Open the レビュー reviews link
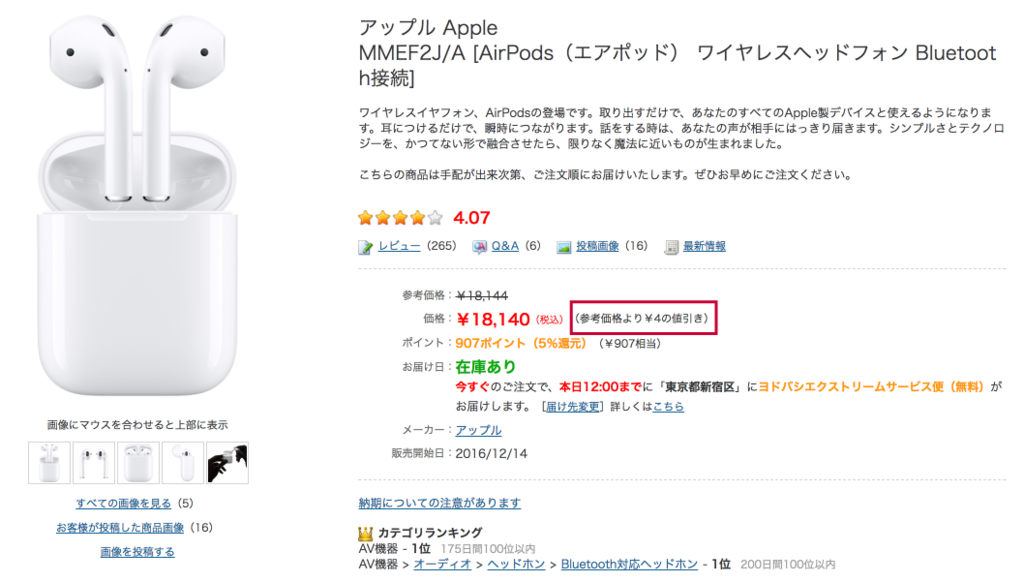 [399, 247]
